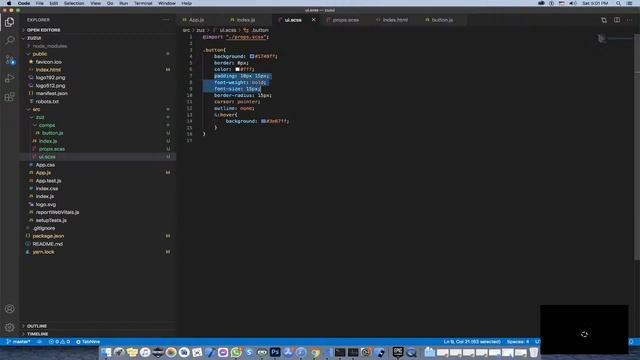Switch to the index.js editor tab
Screen dimensions: 640x360
245,20
